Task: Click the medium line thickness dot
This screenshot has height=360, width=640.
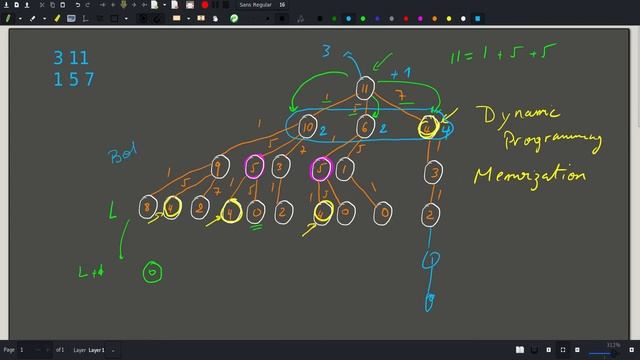Action: (x=267, y=19)
